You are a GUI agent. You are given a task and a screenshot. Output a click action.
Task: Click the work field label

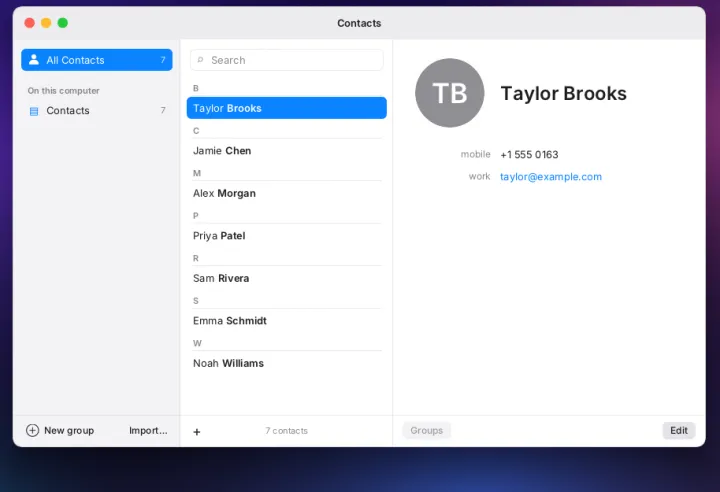479,176
